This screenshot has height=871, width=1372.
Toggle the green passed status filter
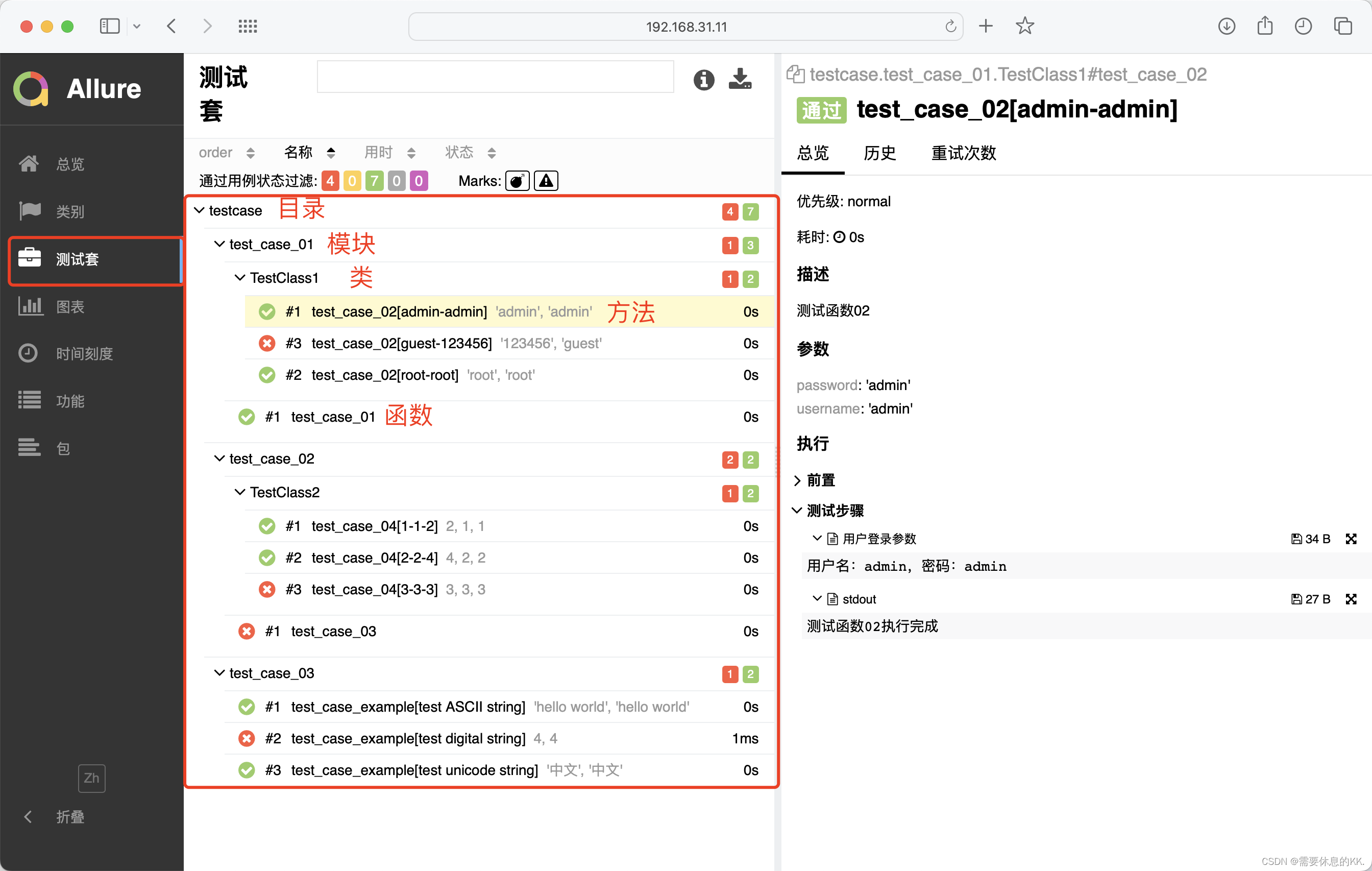[374, 181]
